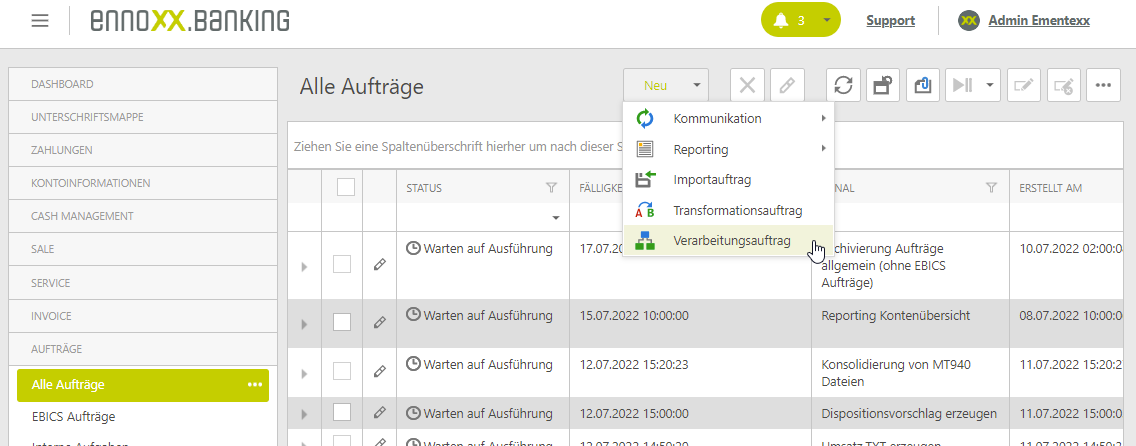Open the Status filter dropdown below the header
Image resolution: width=1136 pixels, height=446 pixels.
click(556, 217)
